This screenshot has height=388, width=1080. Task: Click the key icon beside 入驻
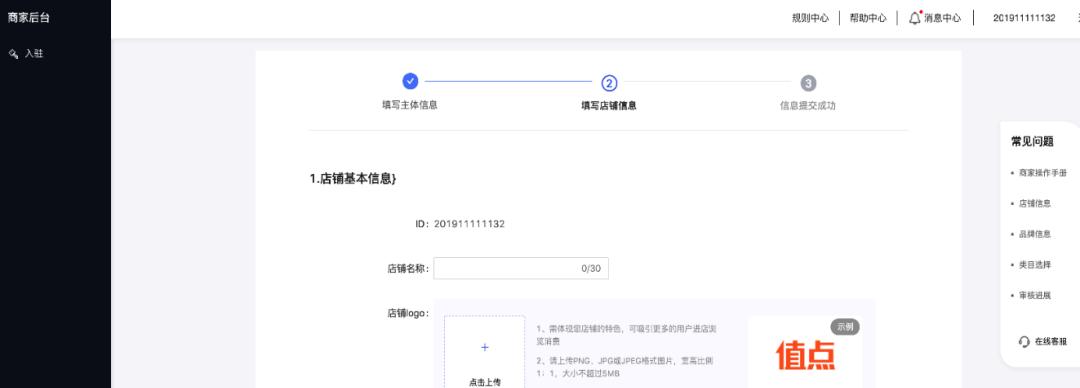[x=13, y=54]
